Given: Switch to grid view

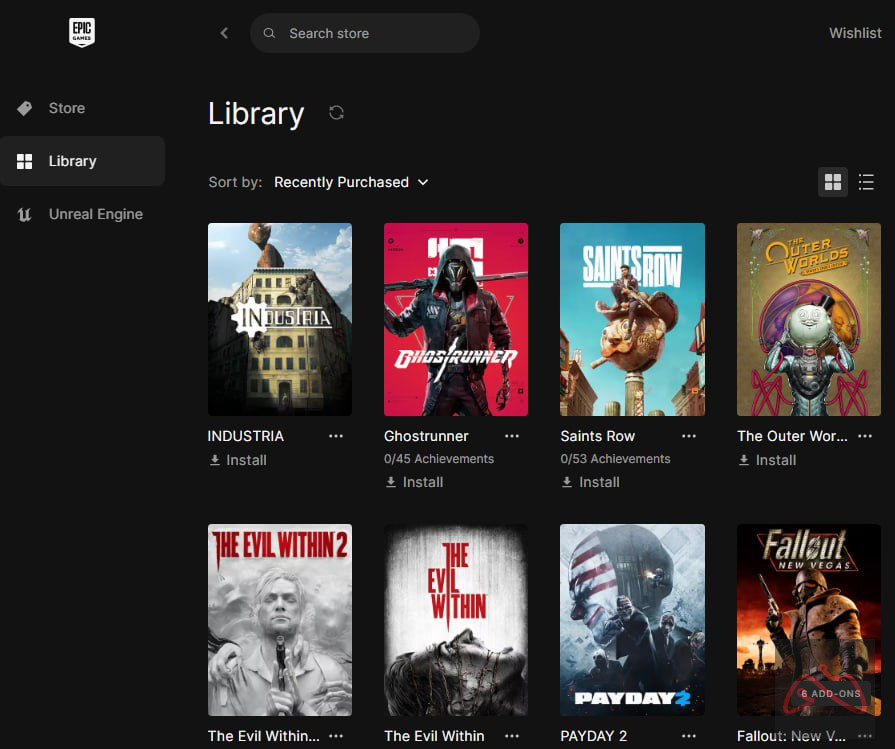Looking at the screenshot, I should point(833,182).
